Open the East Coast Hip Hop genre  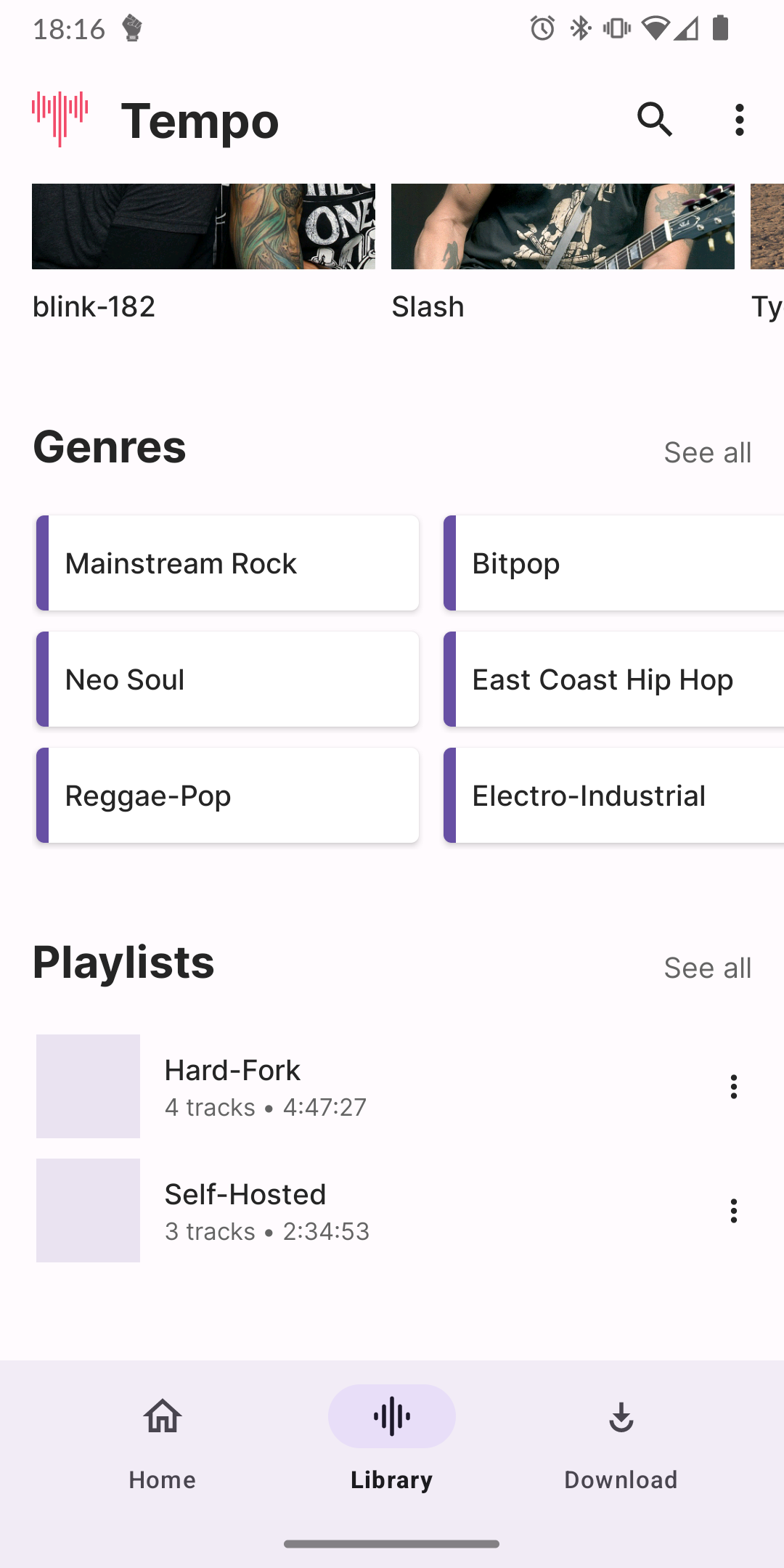tap(613, 679)
